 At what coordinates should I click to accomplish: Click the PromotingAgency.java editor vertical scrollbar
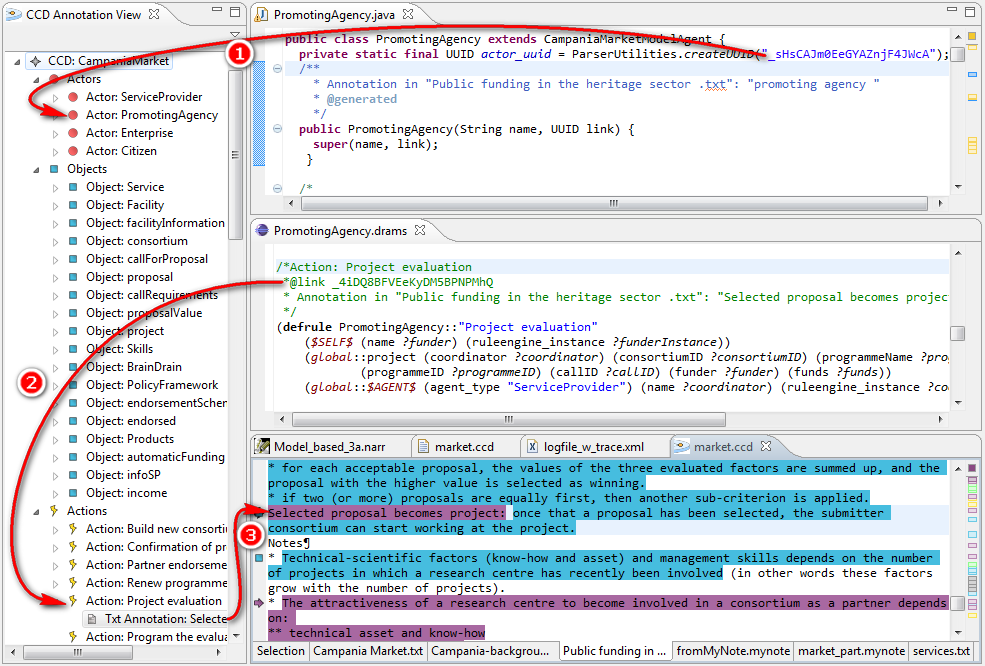(958, 54)
